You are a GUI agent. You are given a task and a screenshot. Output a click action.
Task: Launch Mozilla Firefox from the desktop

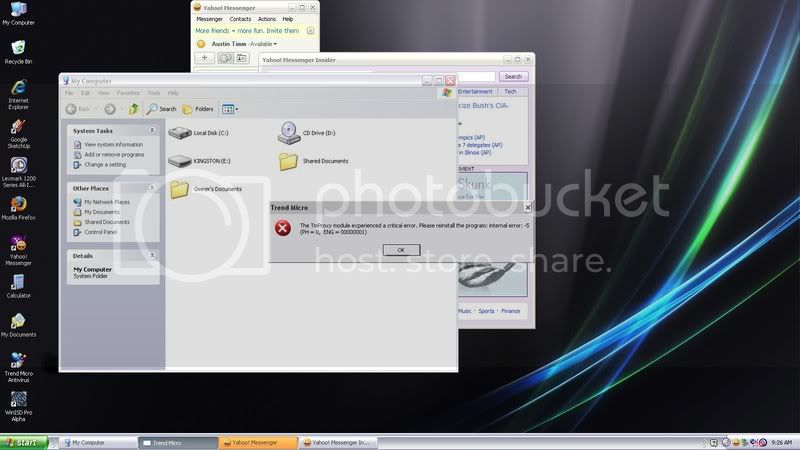pos(18,208)
